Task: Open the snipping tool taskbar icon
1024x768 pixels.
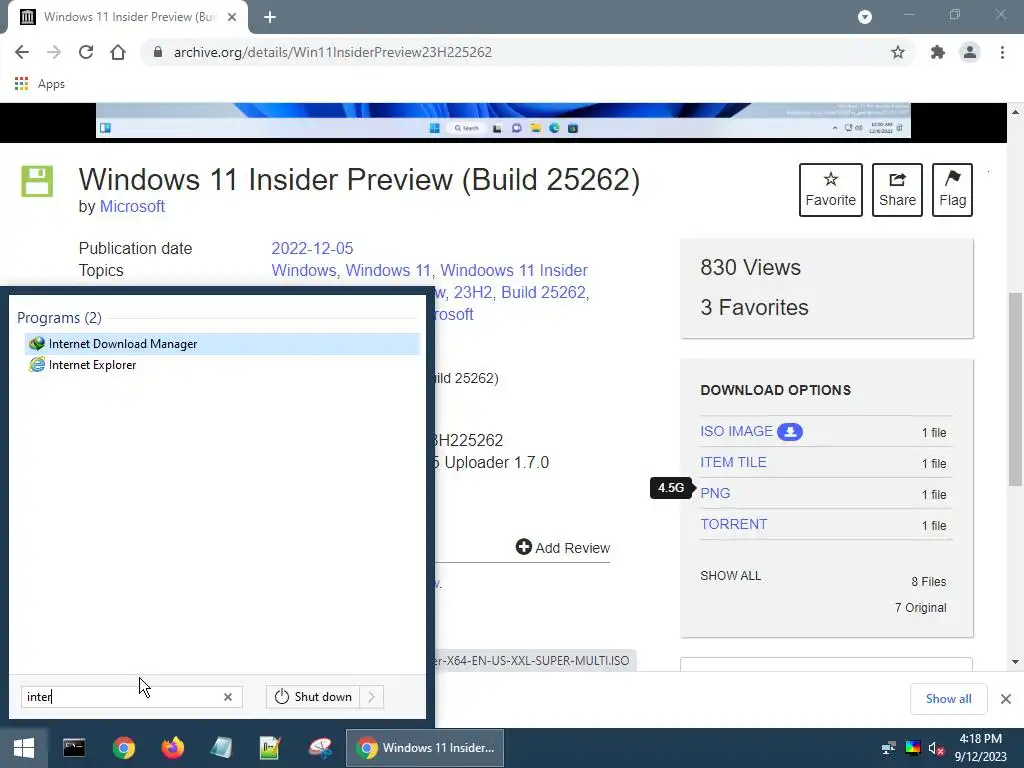Action: coord(320,748)
